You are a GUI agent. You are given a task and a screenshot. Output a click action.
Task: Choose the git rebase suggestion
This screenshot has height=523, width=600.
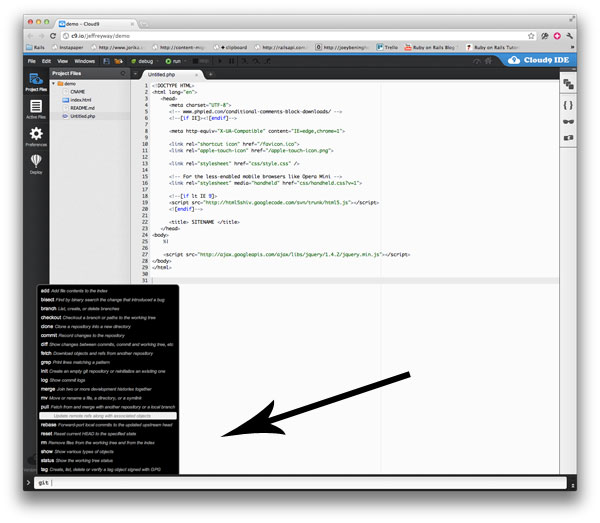108,425
